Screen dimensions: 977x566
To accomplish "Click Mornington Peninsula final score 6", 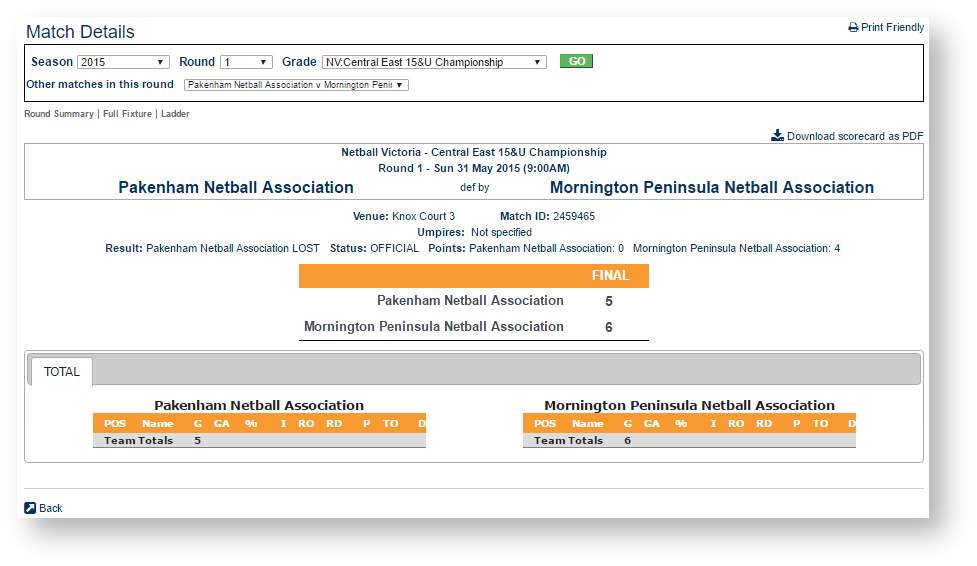I will tap(609, 327).
